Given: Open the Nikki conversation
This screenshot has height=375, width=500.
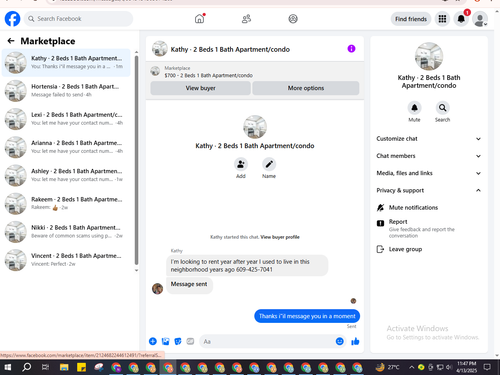Looking at the screenshot, I should pyautogui.click(x=66, y=232).
